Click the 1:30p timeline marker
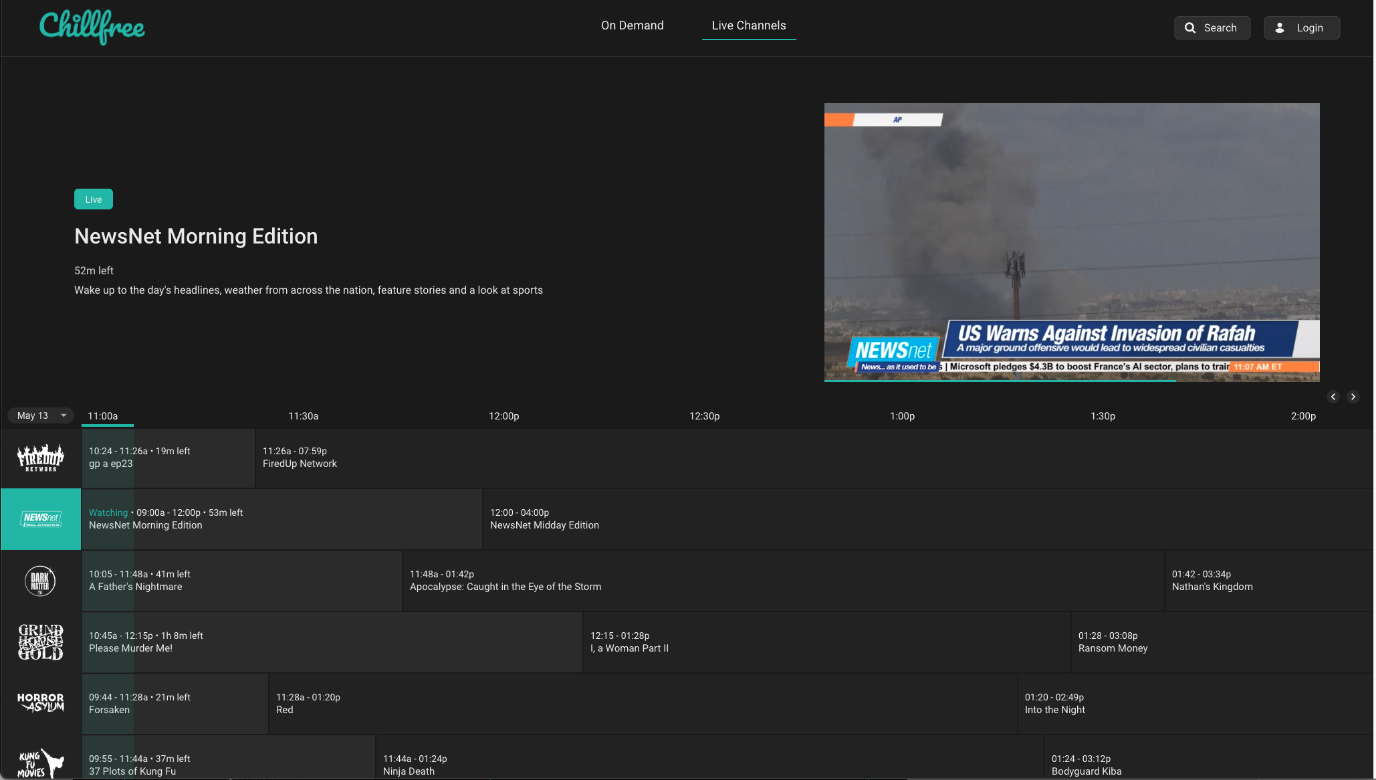Image resolution: width=1376 pixels, height=780 pixels. click(x=1103, y=416)
